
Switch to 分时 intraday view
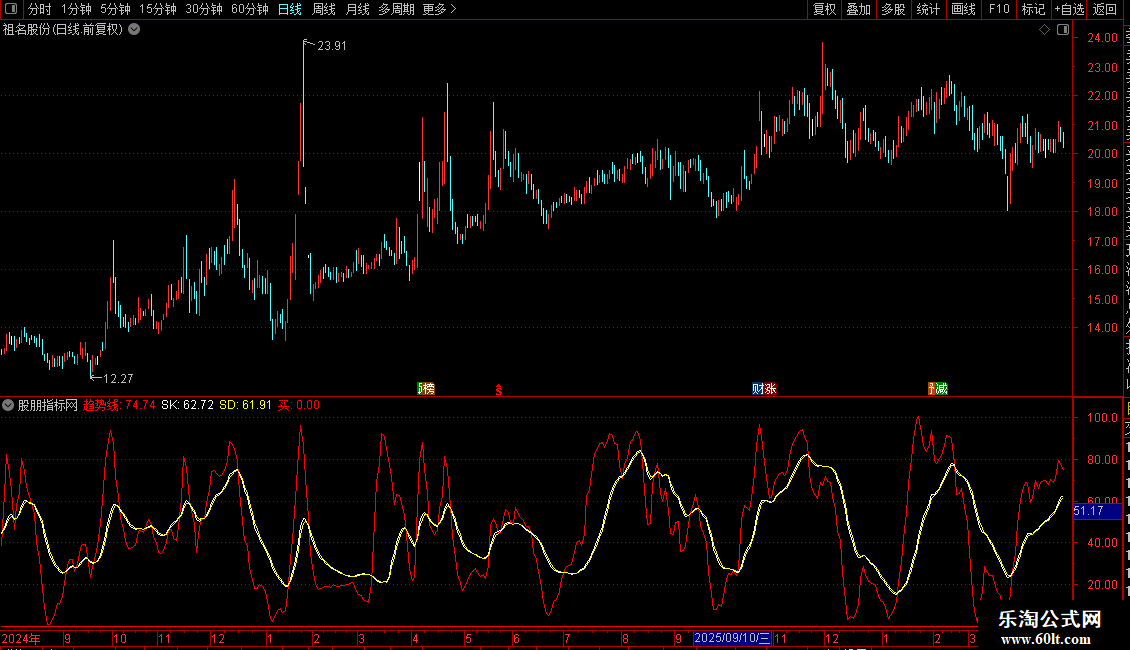(40, 9)
